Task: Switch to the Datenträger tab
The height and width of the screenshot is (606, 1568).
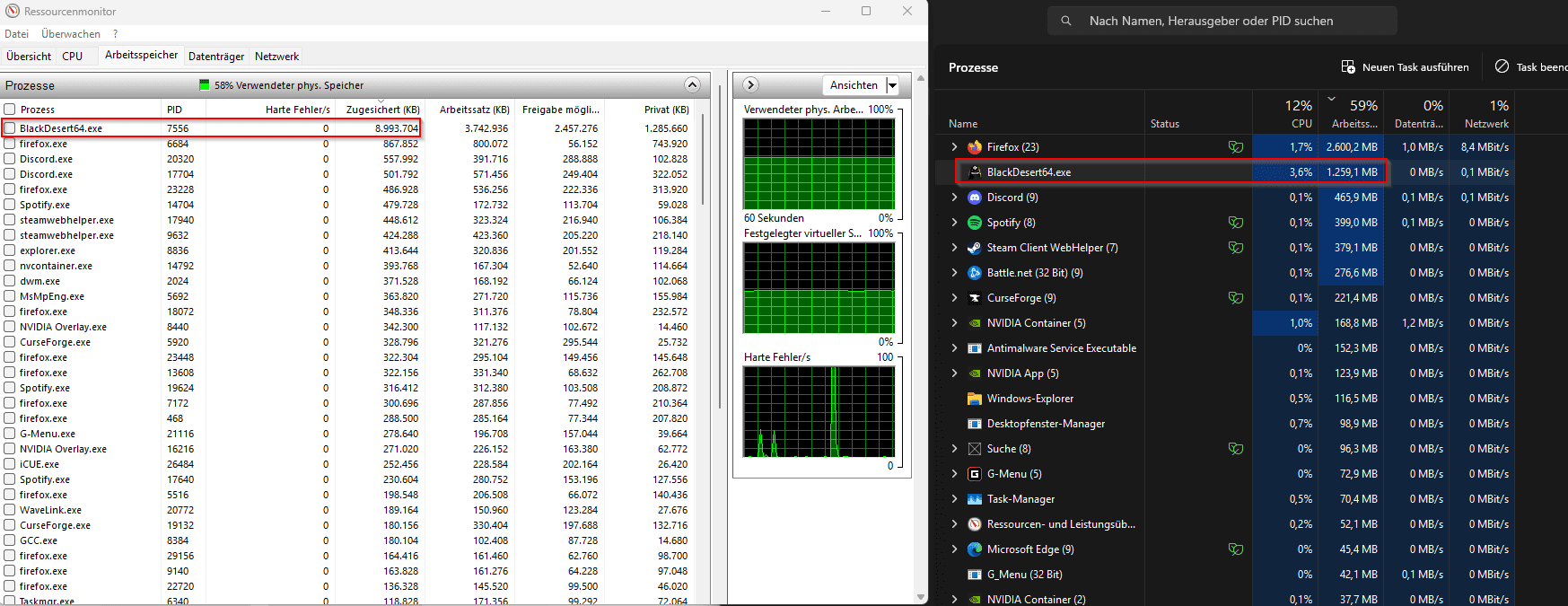Action: pos(216,56)
